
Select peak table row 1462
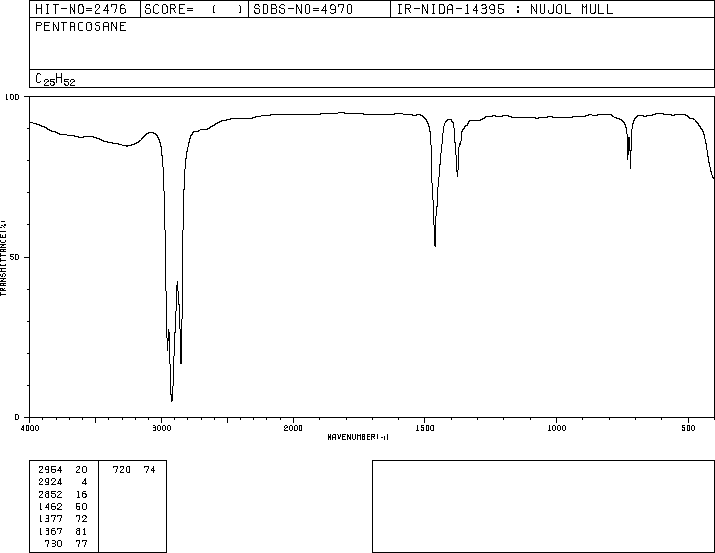tap(63, 506)
